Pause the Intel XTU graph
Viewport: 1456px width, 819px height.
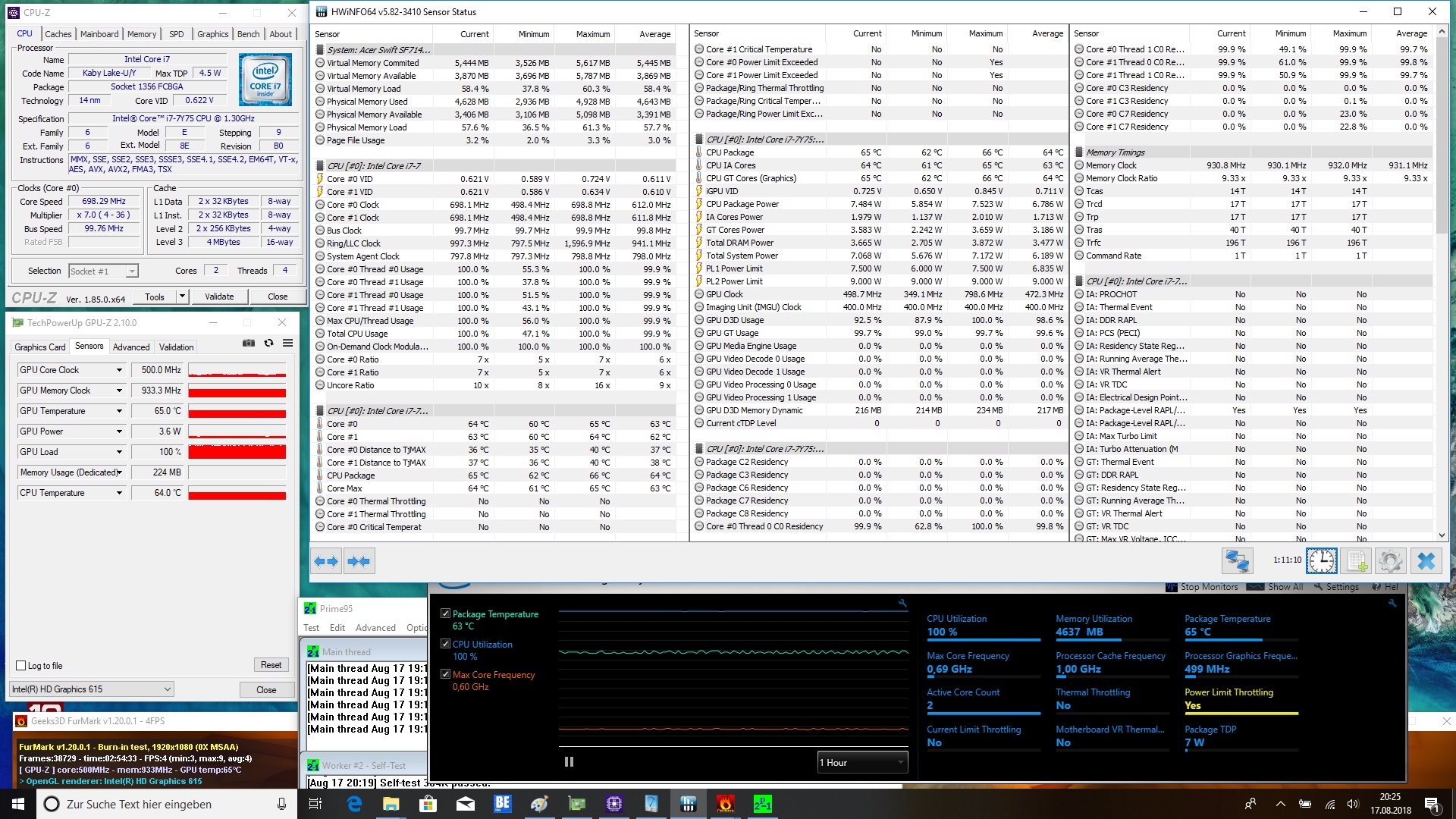[x=569, y=762]
